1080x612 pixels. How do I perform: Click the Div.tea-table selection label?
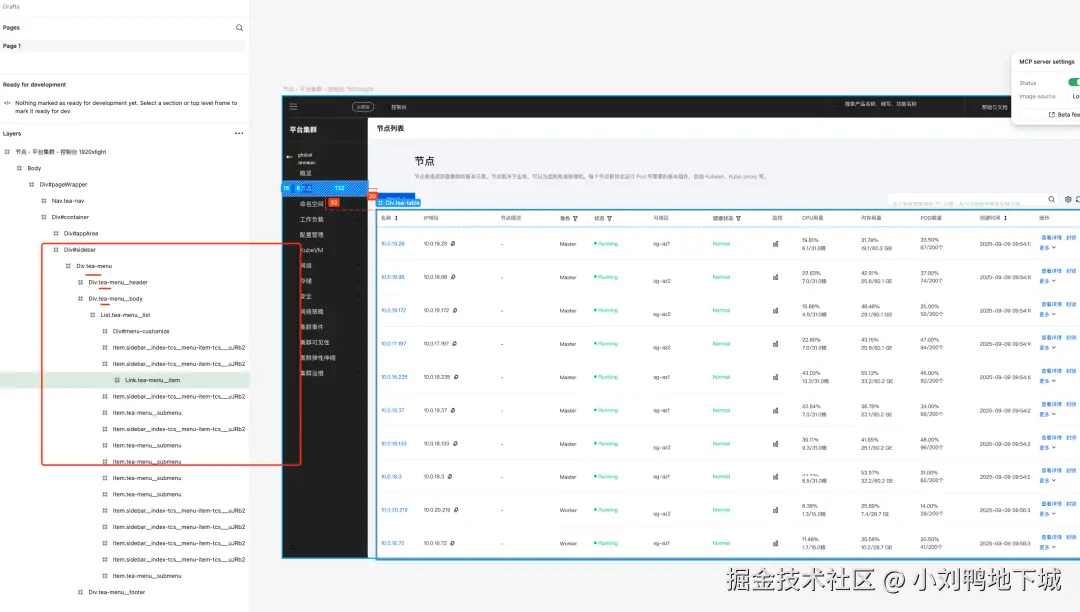pyautogui.click(x=399, y=203)
